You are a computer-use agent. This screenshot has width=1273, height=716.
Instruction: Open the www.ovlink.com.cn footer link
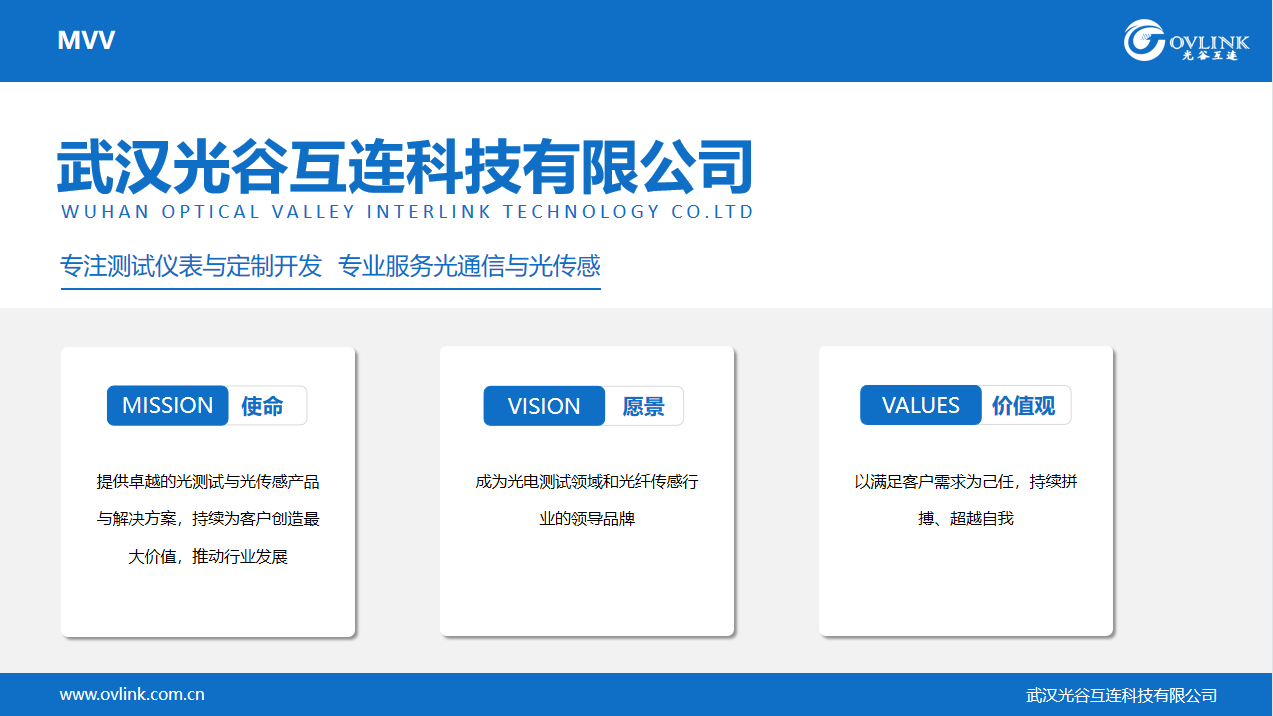pos(132,694)
